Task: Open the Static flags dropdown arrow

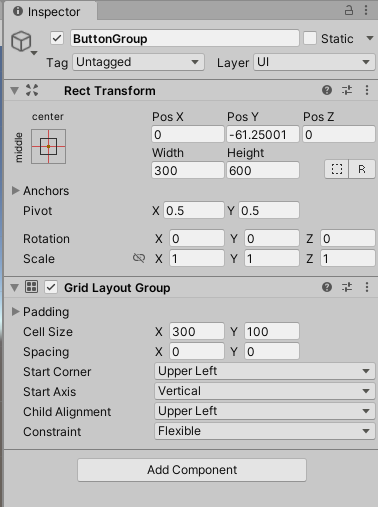Action: click(x=370, y=38)
